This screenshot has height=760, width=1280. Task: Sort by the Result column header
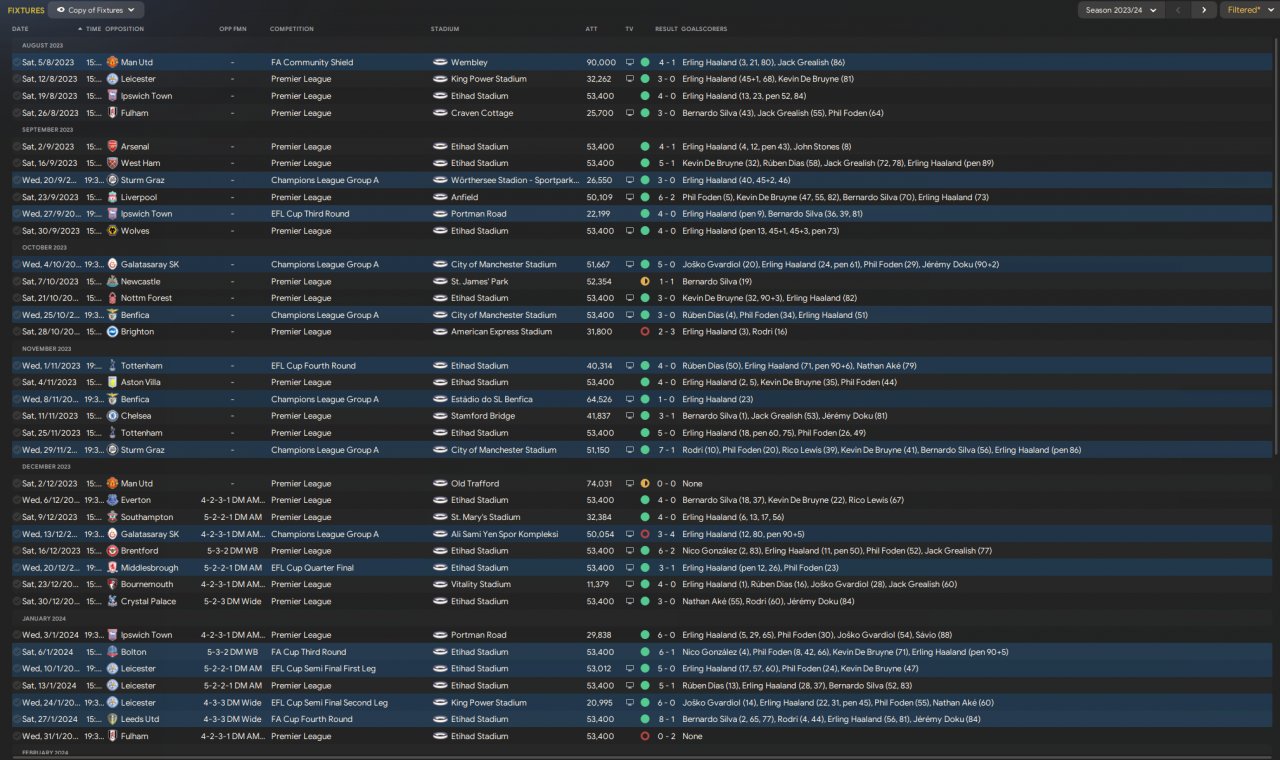[x=666, y=29]
